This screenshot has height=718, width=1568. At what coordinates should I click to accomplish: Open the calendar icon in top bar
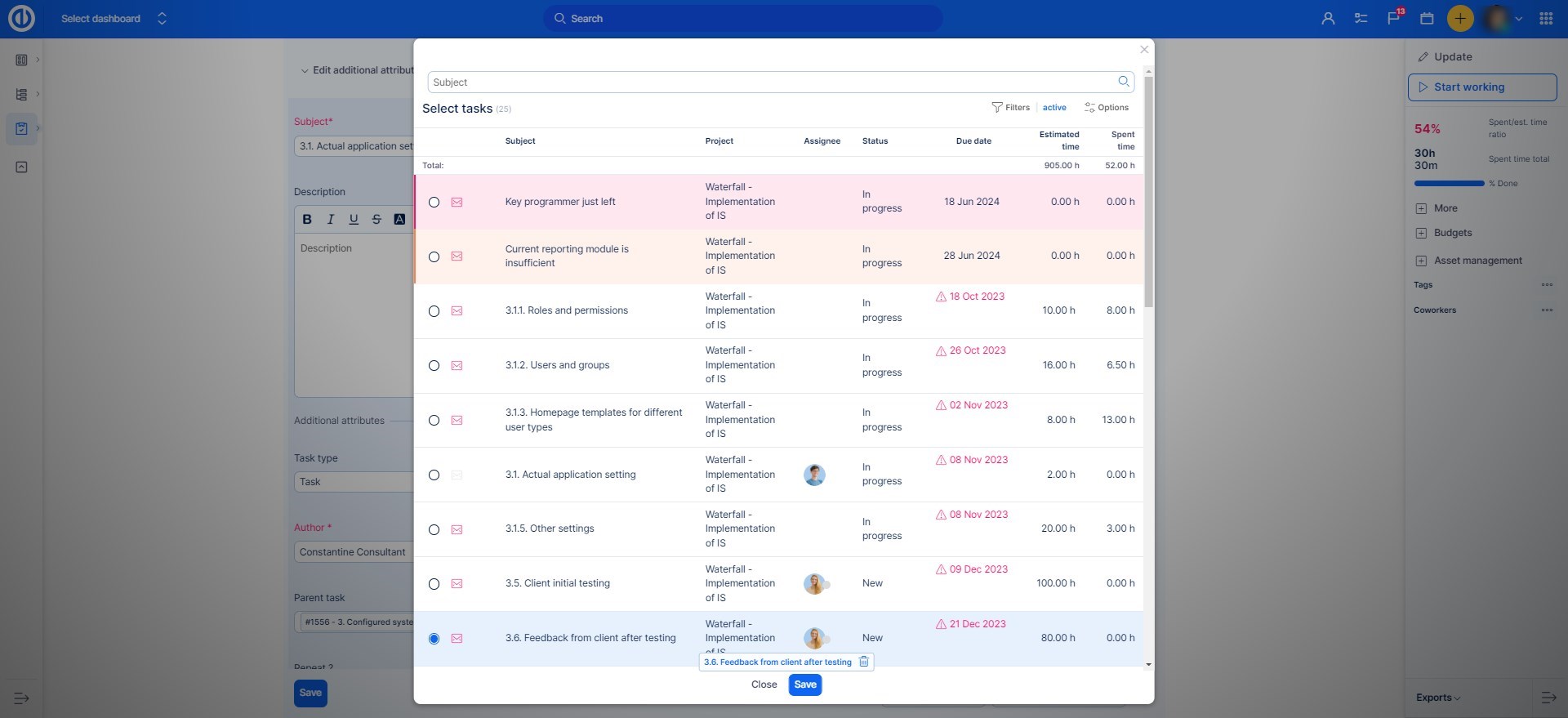pyautogui.click(x=1427, y=18)
